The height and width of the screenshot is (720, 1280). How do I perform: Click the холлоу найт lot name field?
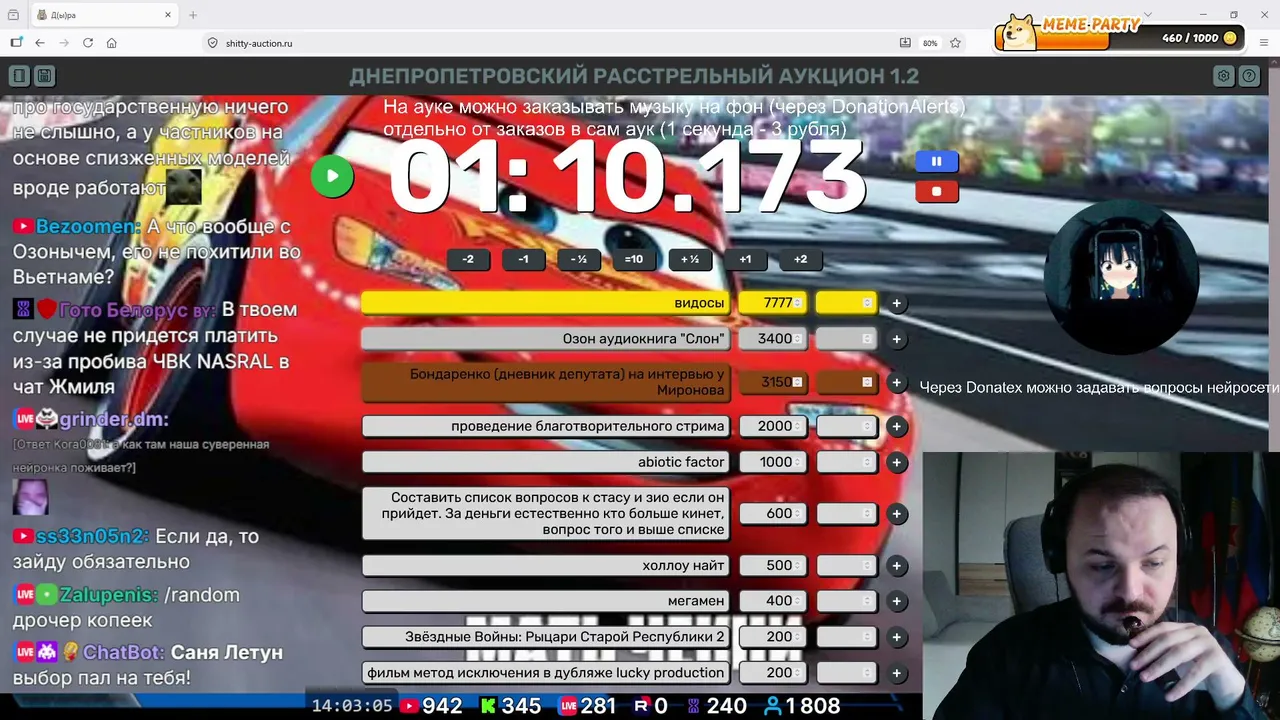546,566
